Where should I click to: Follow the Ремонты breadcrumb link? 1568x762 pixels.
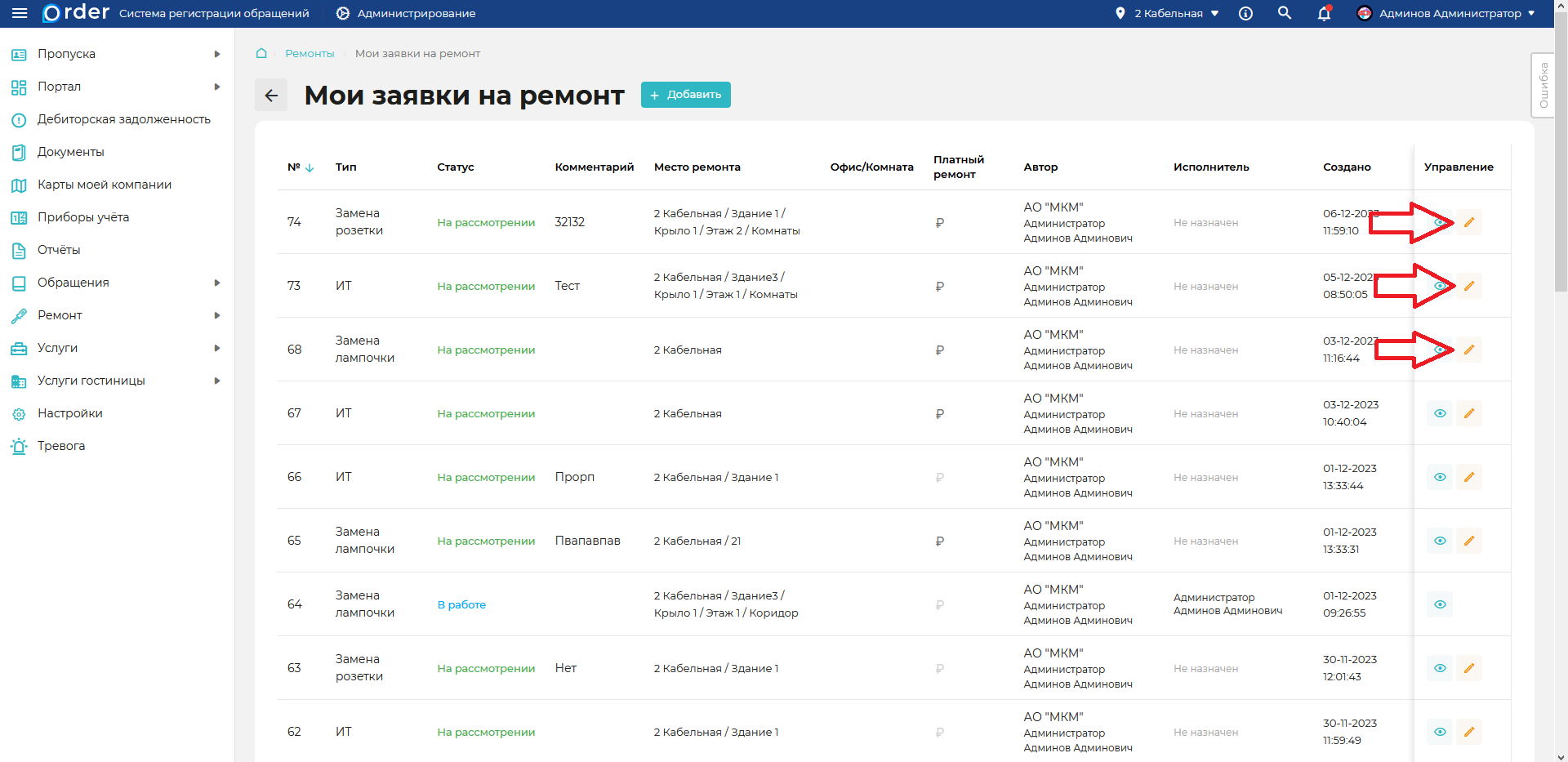point(310,54)
